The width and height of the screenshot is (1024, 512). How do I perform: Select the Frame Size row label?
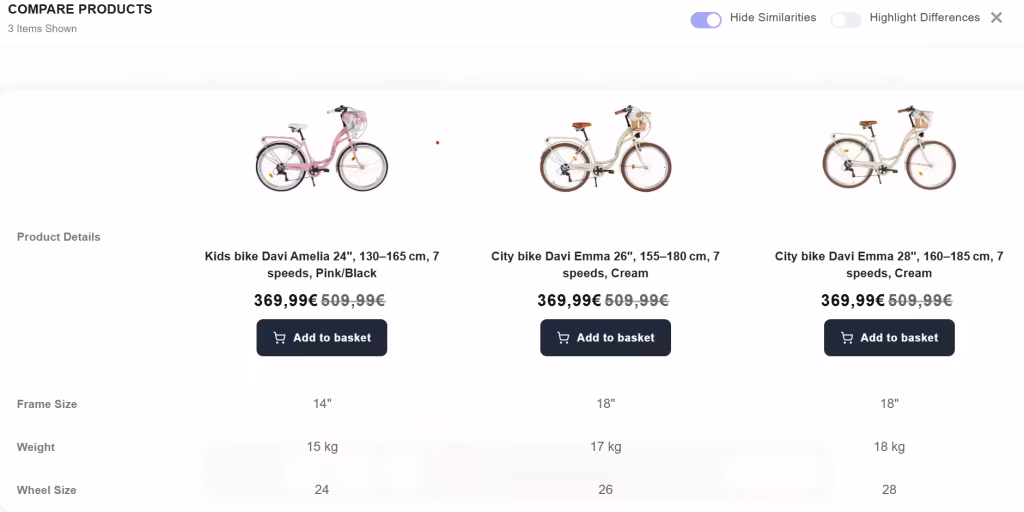[47, 404]
